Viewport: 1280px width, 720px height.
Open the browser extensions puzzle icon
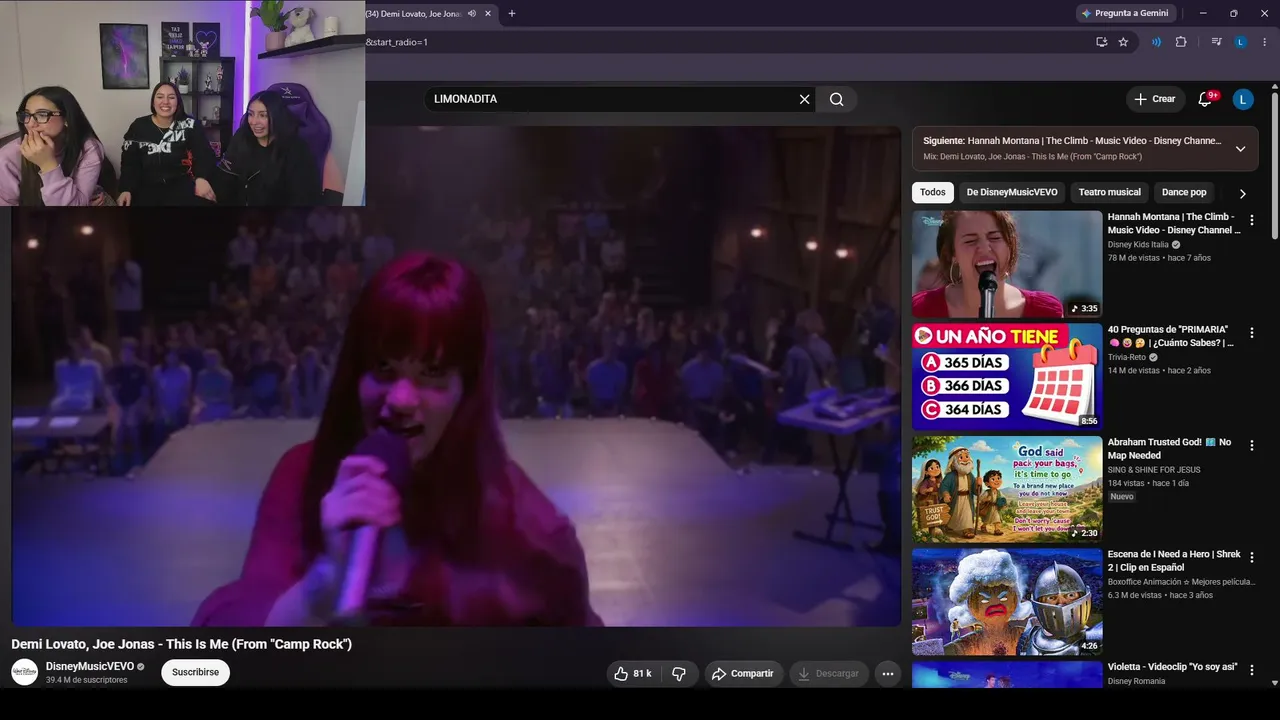[x=1181, y=42]
